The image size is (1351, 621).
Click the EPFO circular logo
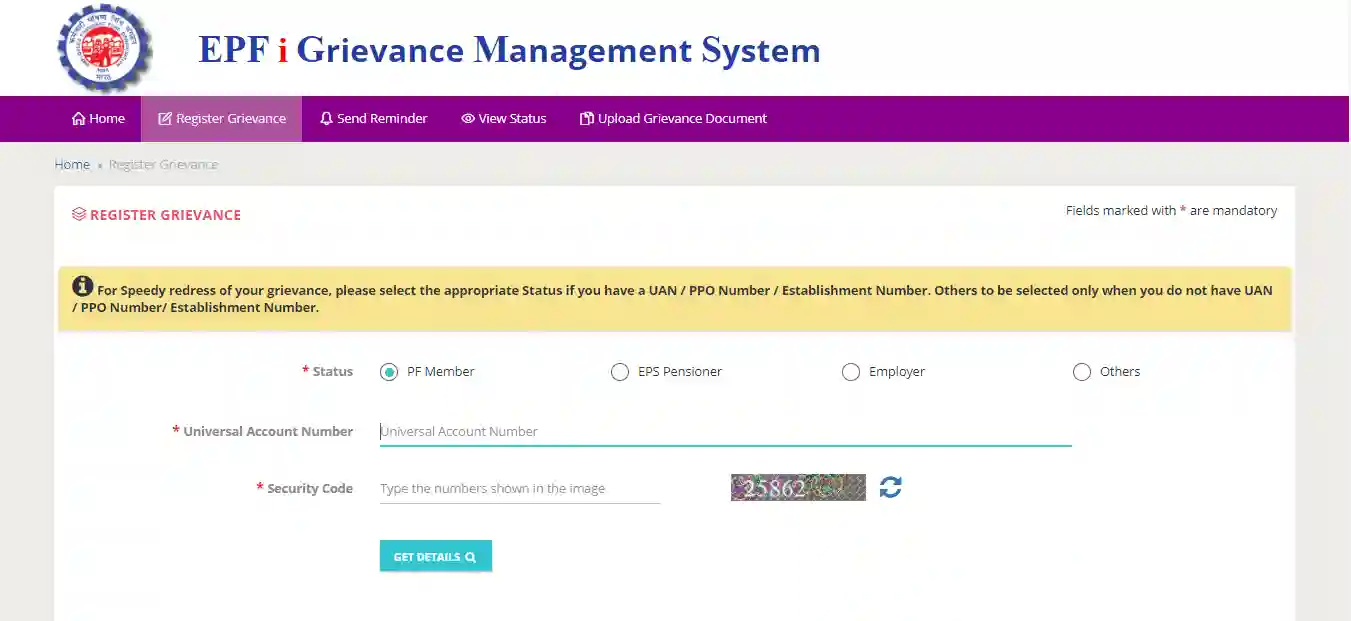tap(104, 47)
